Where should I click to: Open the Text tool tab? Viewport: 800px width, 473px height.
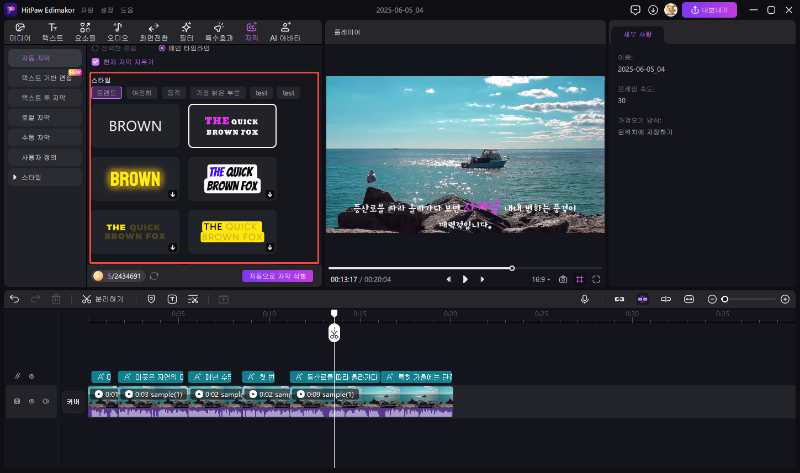53,30
